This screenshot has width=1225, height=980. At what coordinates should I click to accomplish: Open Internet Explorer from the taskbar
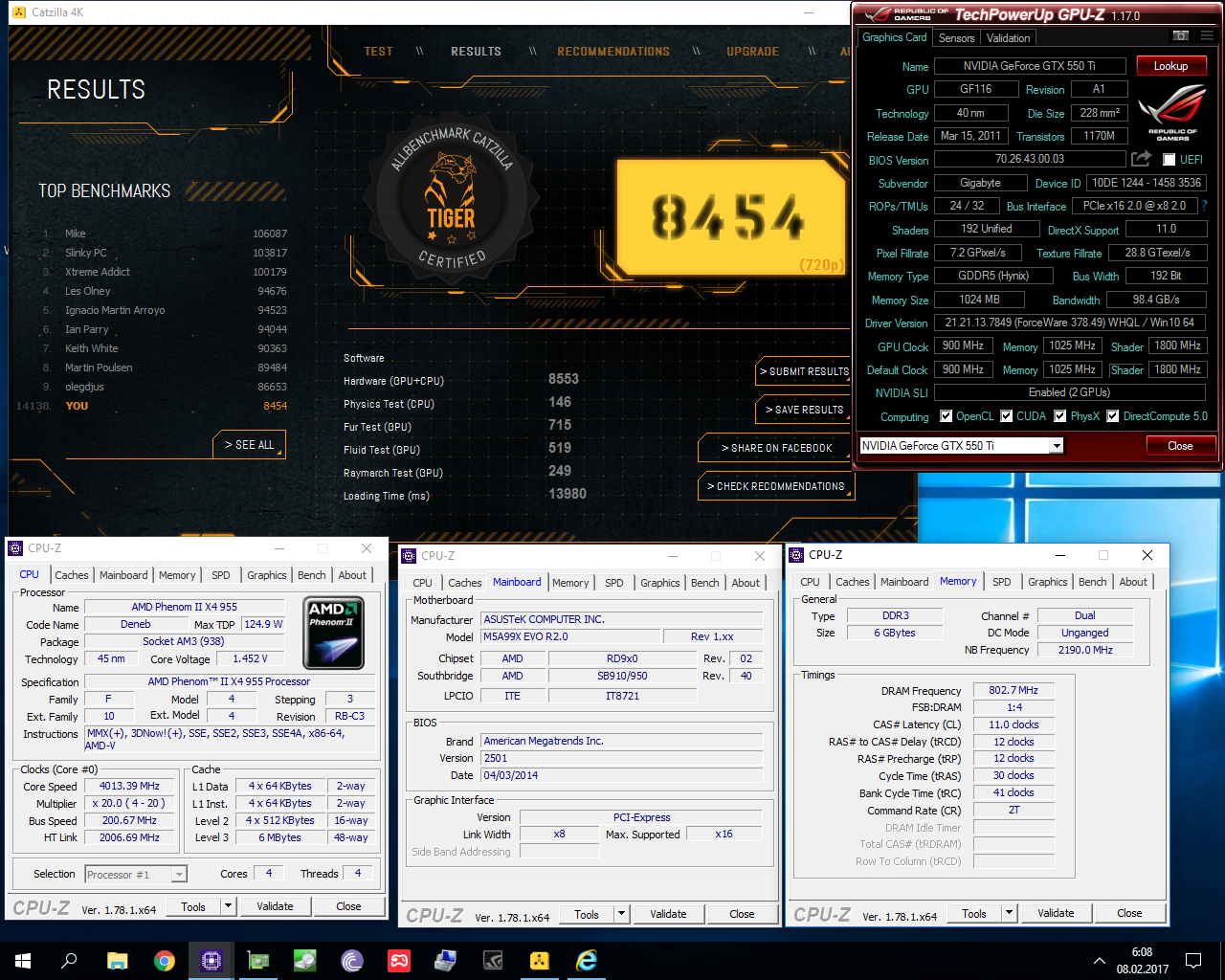pos(587,960)
